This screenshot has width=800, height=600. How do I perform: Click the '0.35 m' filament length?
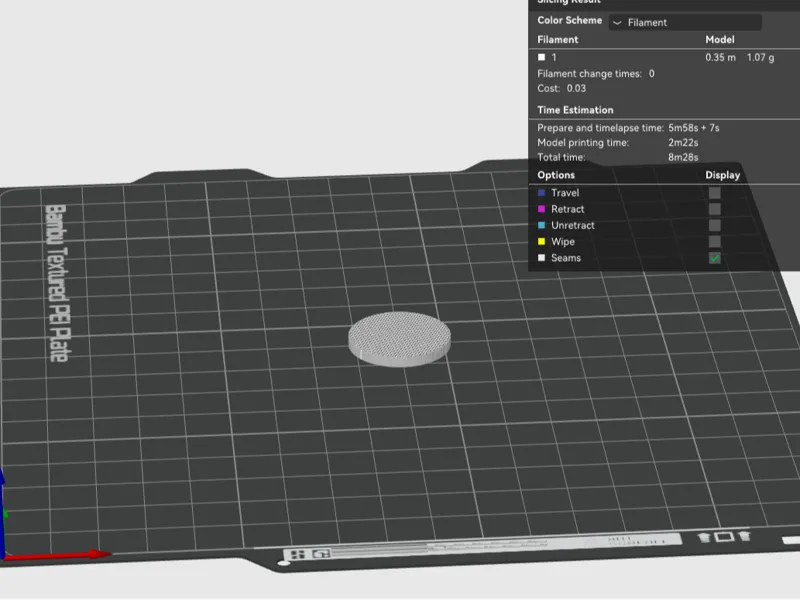click(x=720, y=58)
